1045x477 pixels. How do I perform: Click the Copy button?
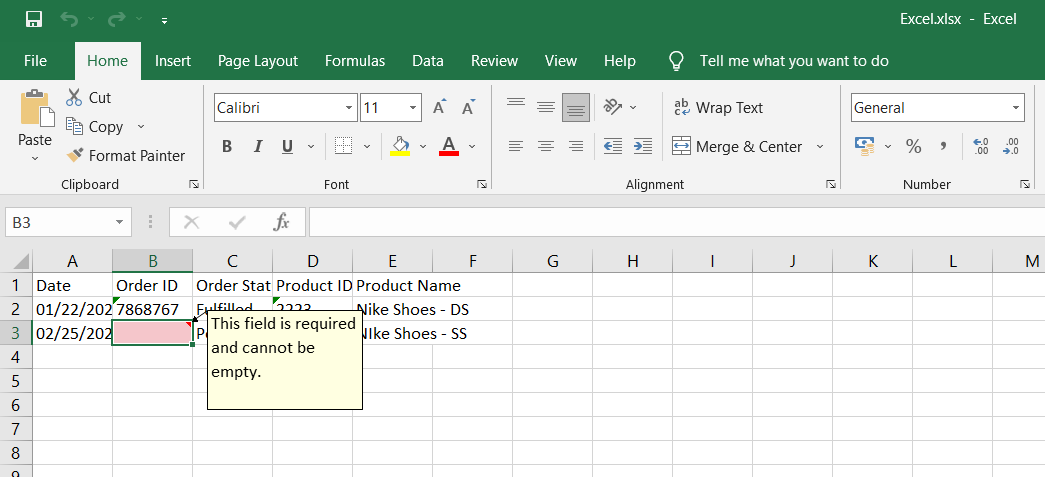coord(95,127)
